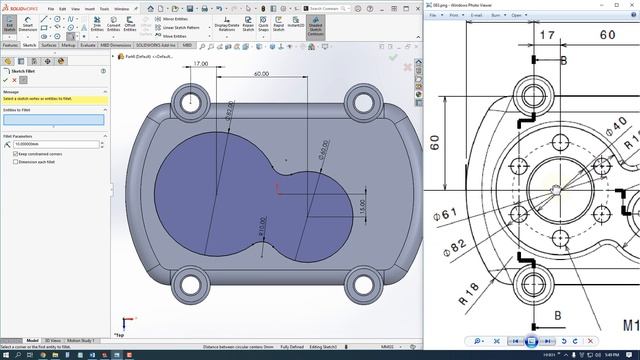Click the SolidWorks Home icon
The width and height of the screenshot is (640, 360).
pyautogui.click(x=151, y=9)
